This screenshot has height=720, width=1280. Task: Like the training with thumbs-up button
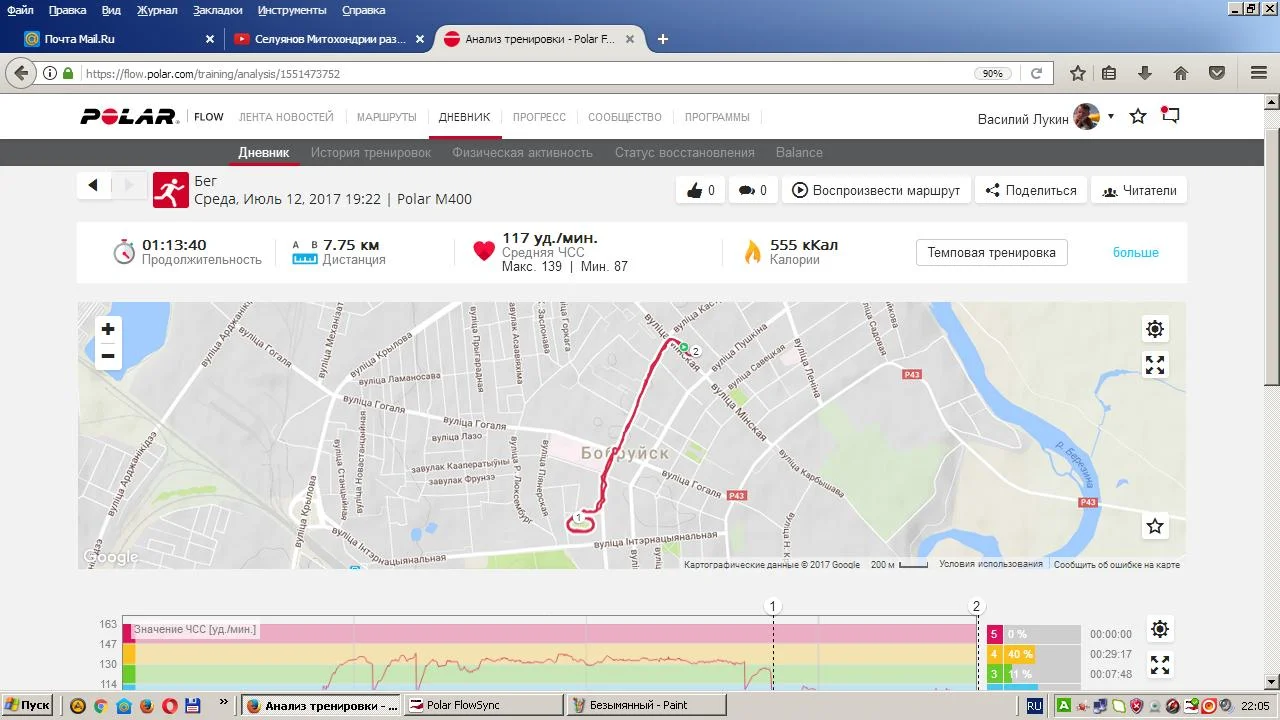(701, 190)
